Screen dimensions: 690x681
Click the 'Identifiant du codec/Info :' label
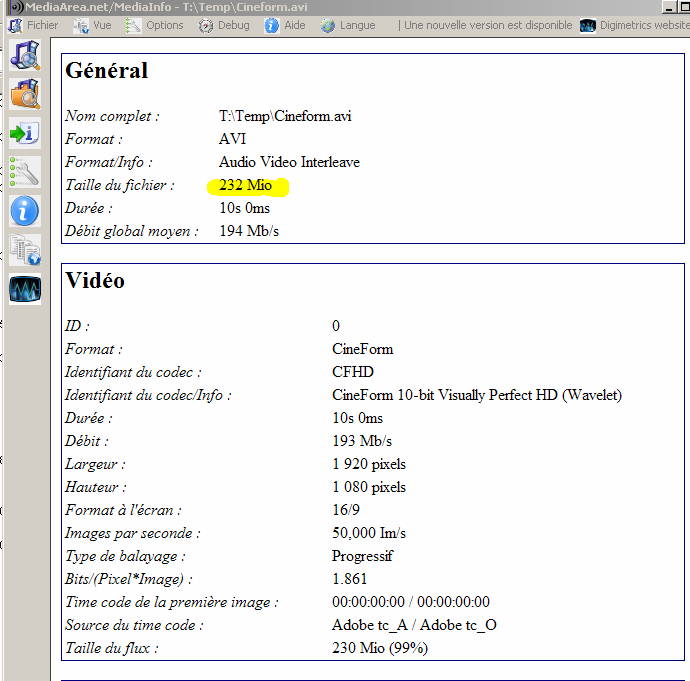pos(148,395)
